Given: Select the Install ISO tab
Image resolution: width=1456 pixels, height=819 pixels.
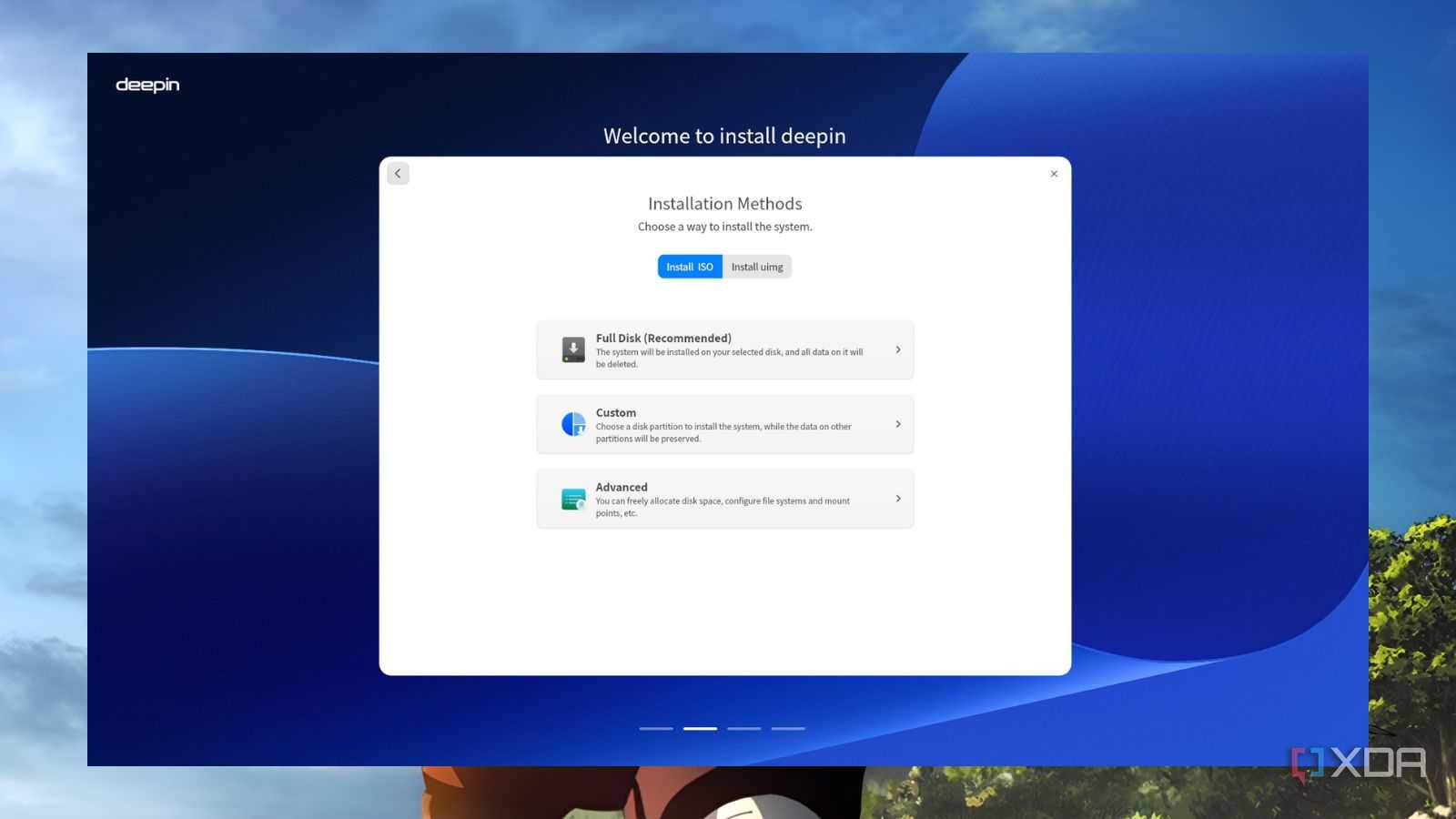Looking at the screenshot, I should (690, 267).
